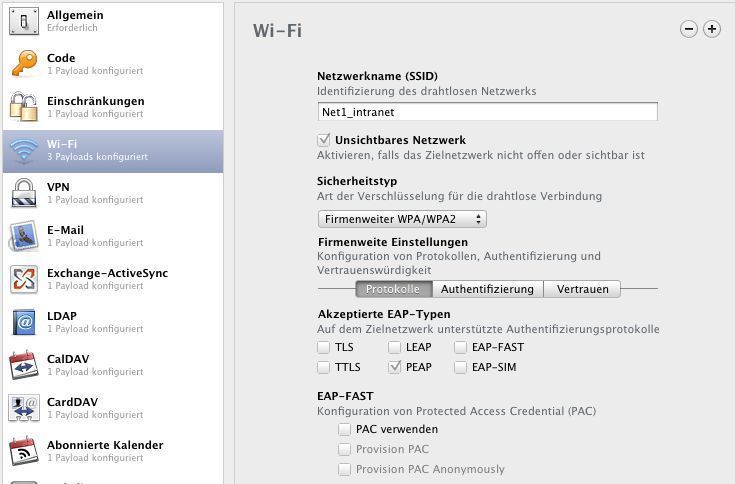Screen dimensions: 735x484
Task: Select the Allgemein switch icon
Action: [23, 21]
